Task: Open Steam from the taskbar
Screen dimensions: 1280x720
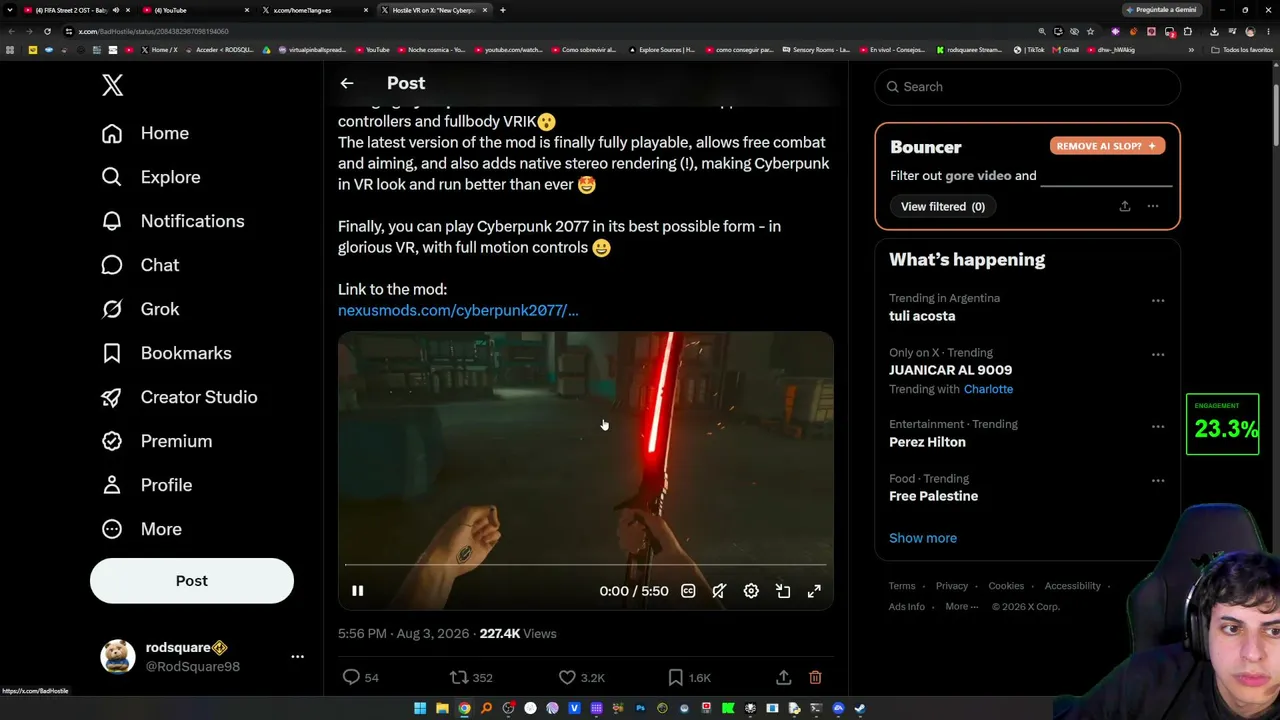Action: [x=860, y=708]
